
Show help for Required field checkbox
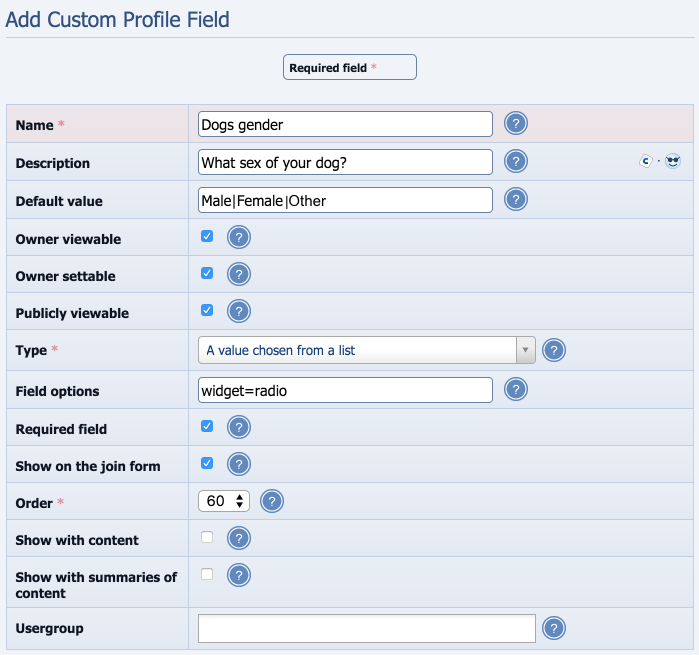click(x=239, y=427)
